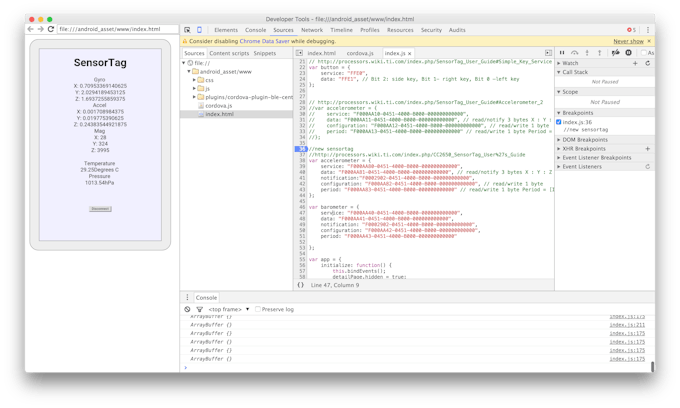Viewport: 680px width, 408px height.
Task: Click the step over function icon
Action: (575, 52)
